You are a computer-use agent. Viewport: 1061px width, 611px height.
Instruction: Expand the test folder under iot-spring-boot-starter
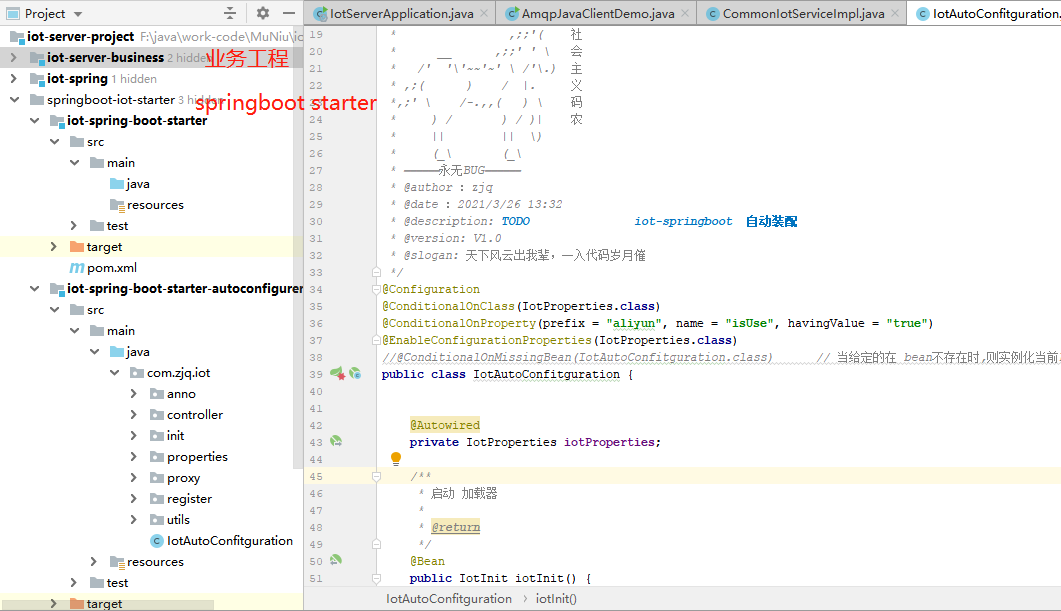[74, 225]
